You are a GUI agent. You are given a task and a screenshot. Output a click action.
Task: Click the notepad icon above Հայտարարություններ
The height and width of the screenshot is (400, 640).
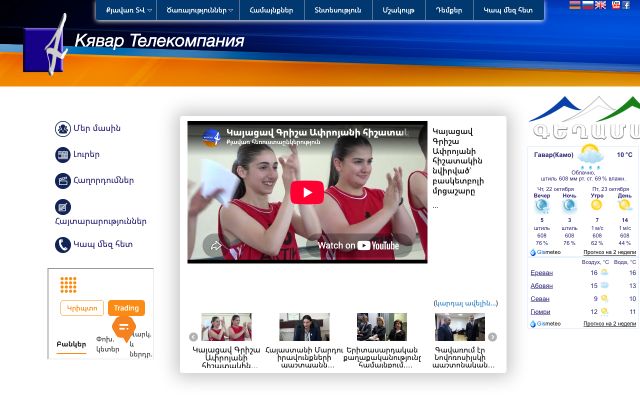[x=63, y=207]
